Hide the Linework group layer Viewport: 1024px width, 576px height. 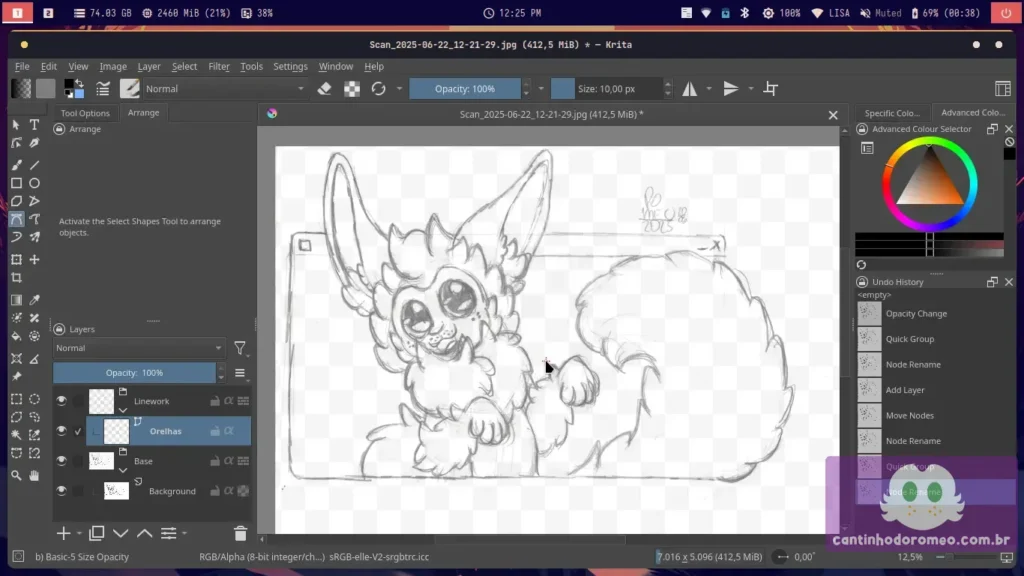pyautogui.click(x=61, y=401)
